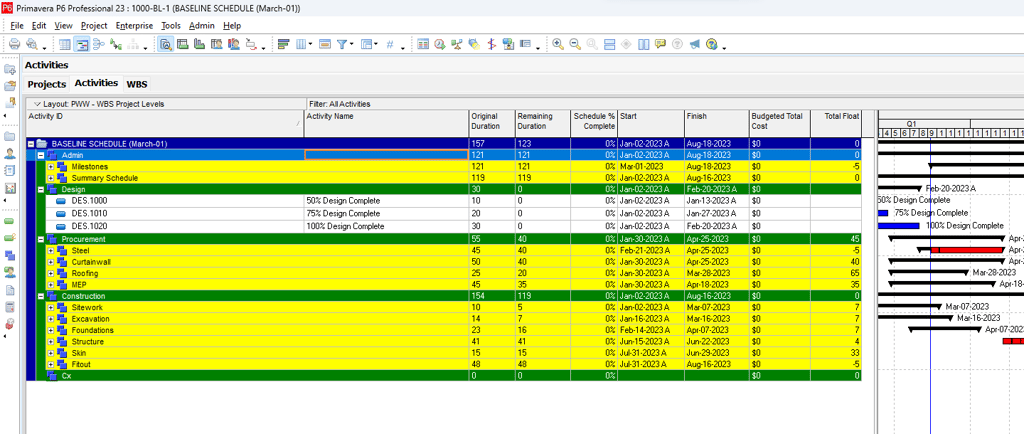This screenshot has width=1024, height=434.
Task: Click the Level Resources icon
Action: click(457, 44)
